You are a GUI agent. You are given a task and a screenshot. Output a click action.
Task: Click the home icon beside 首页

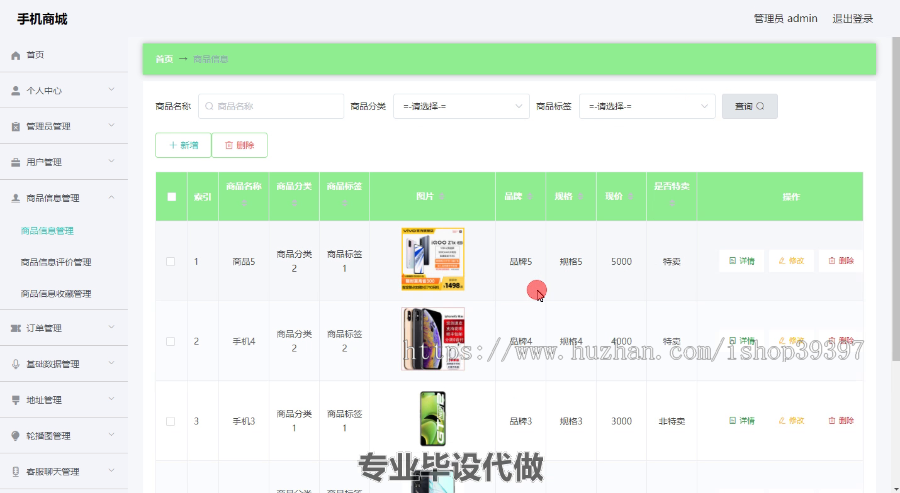coord(15,55)
